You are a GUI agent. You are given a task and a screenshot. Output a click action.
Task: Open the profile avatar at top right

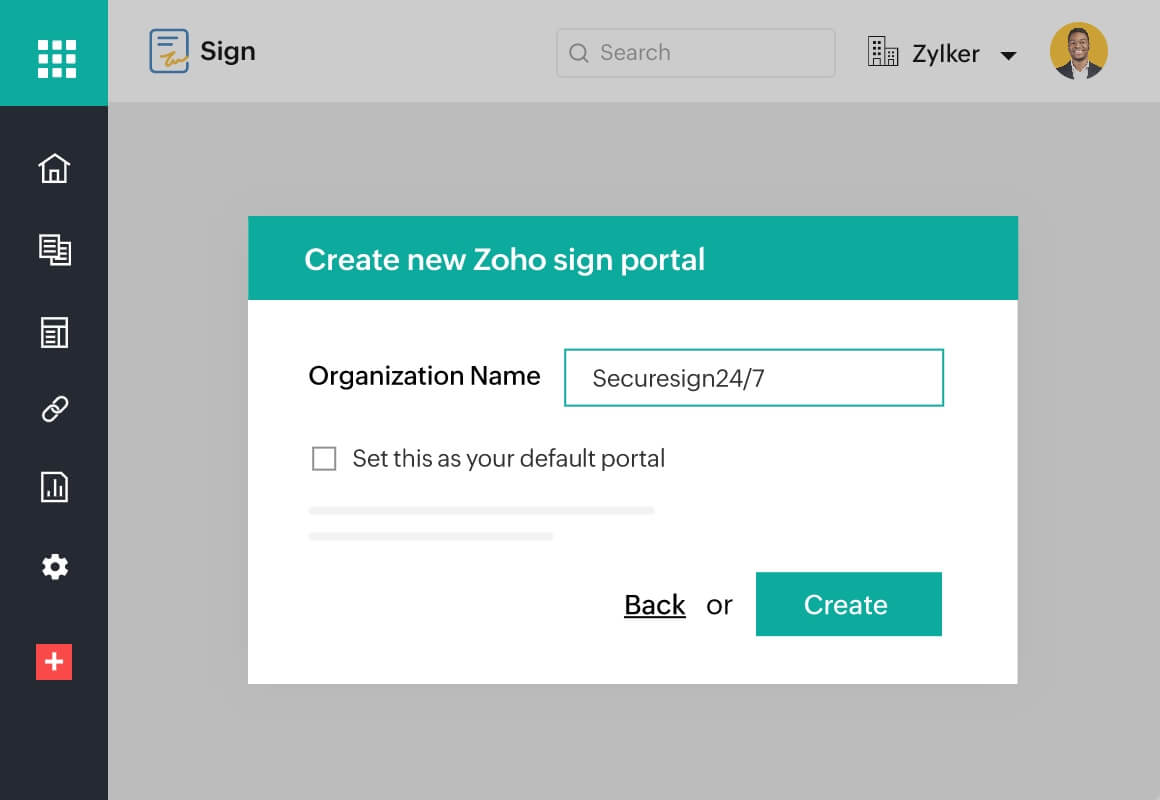(1079, 50)
